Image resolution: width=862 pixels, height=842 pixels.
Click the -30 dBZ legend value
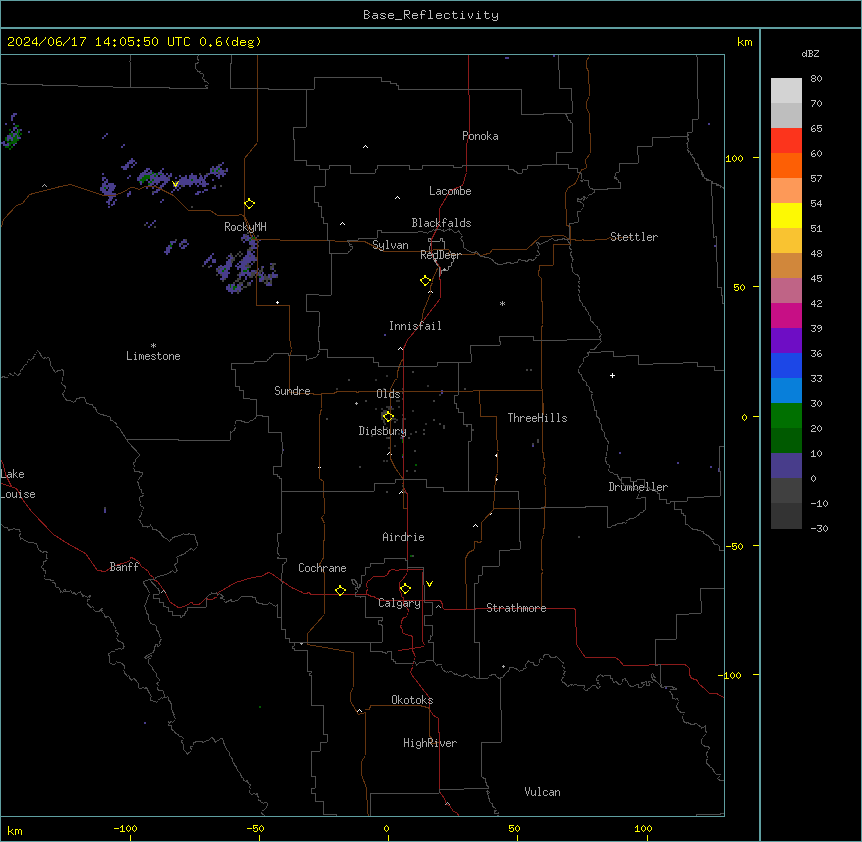[x=819, y=528]
